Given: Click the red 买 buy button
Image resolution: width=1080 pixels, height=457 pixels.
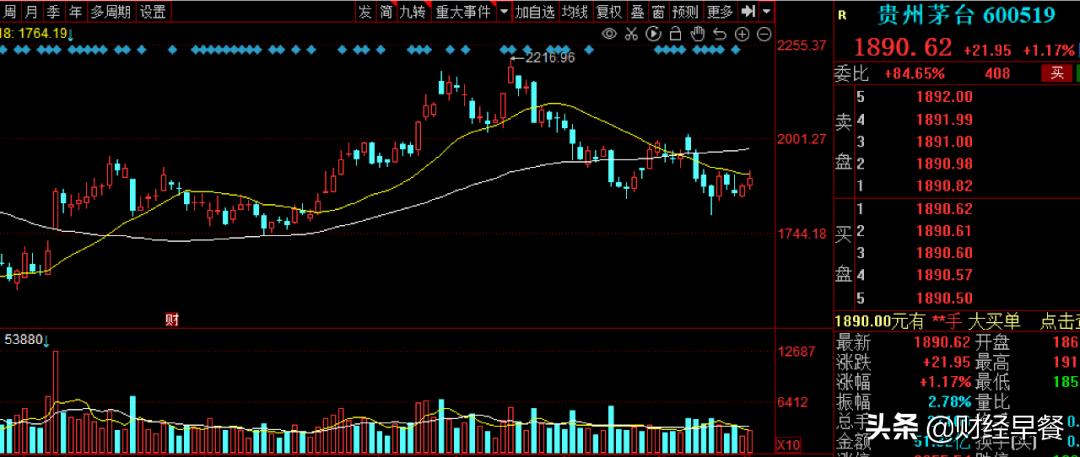Looking at the screenshot, I should pyautogui.click(x=1057, y=73).
